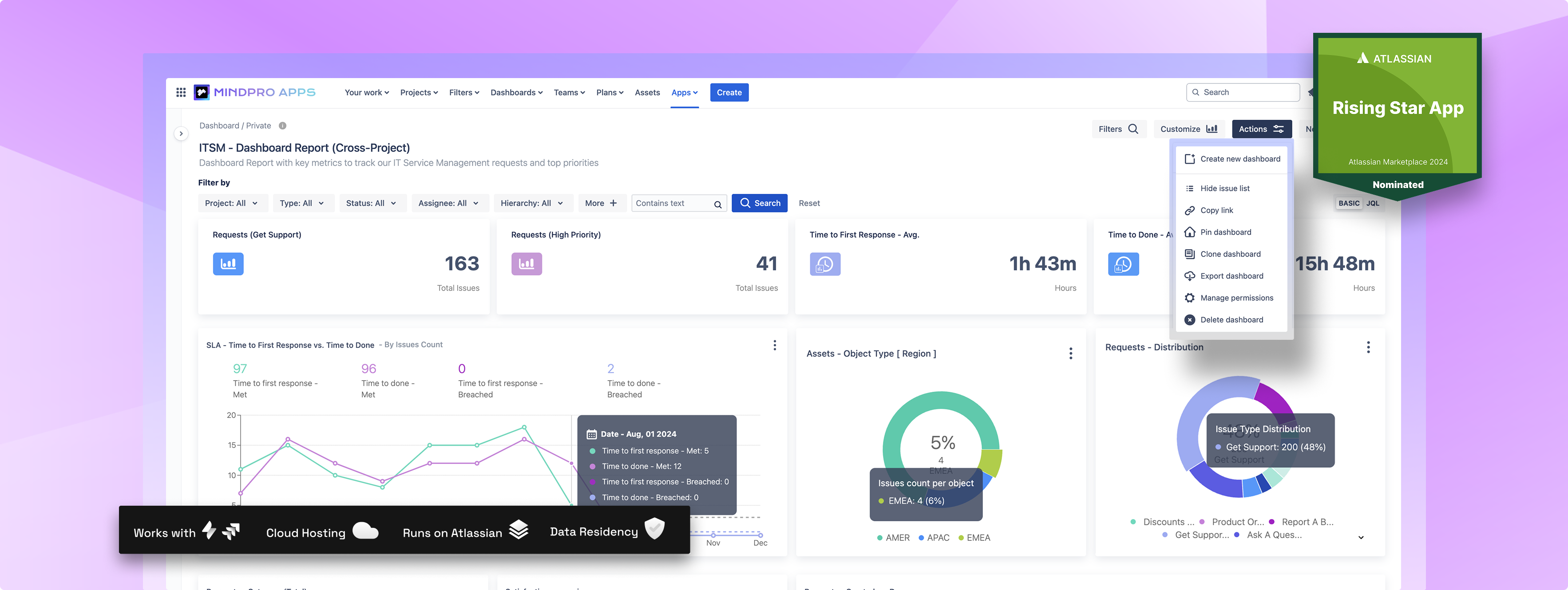The image size is (1568, 590).
Task: Open the More filters dropdown
Action: 602,203
